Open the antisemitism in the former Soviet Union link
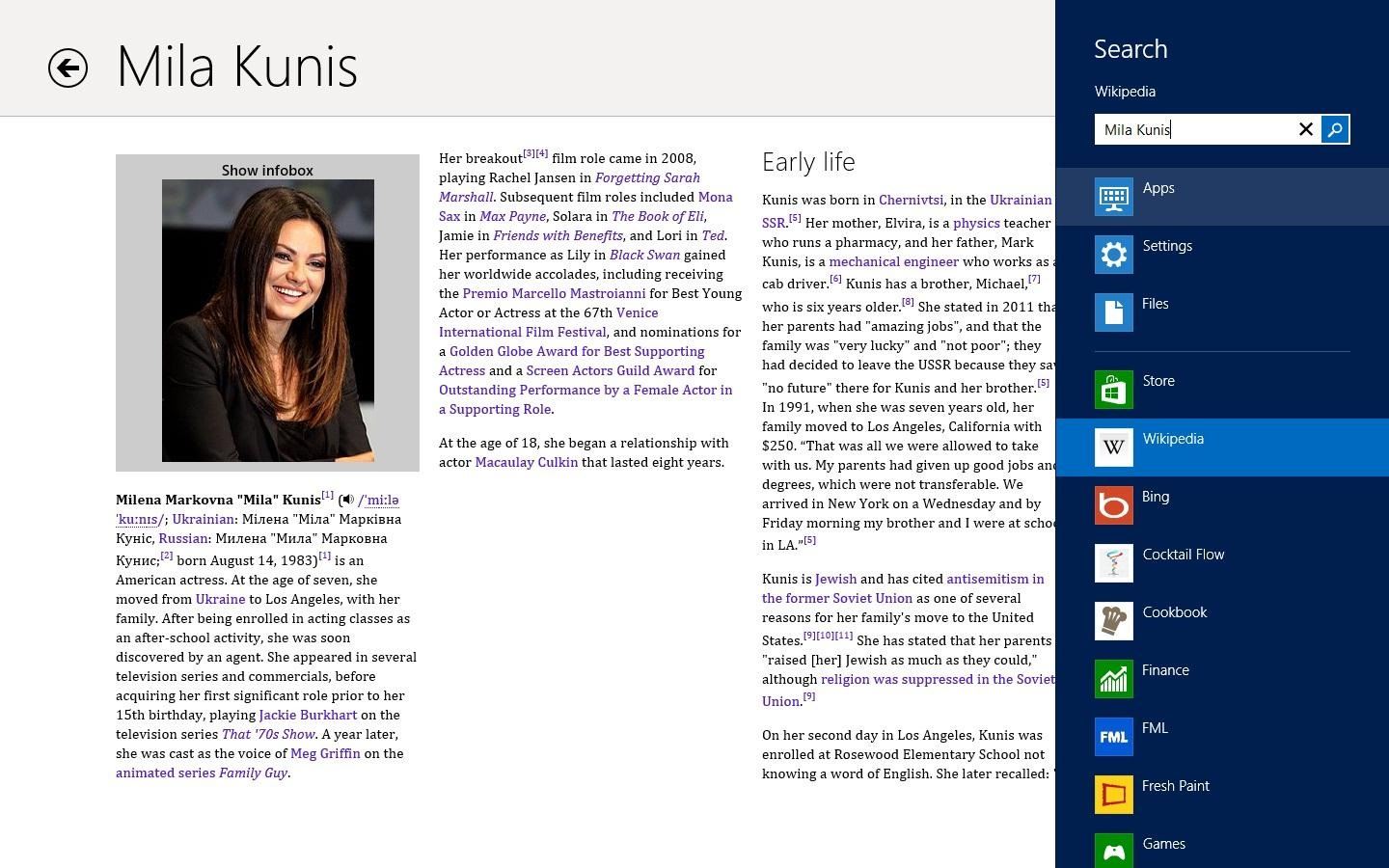 (903, 588)
